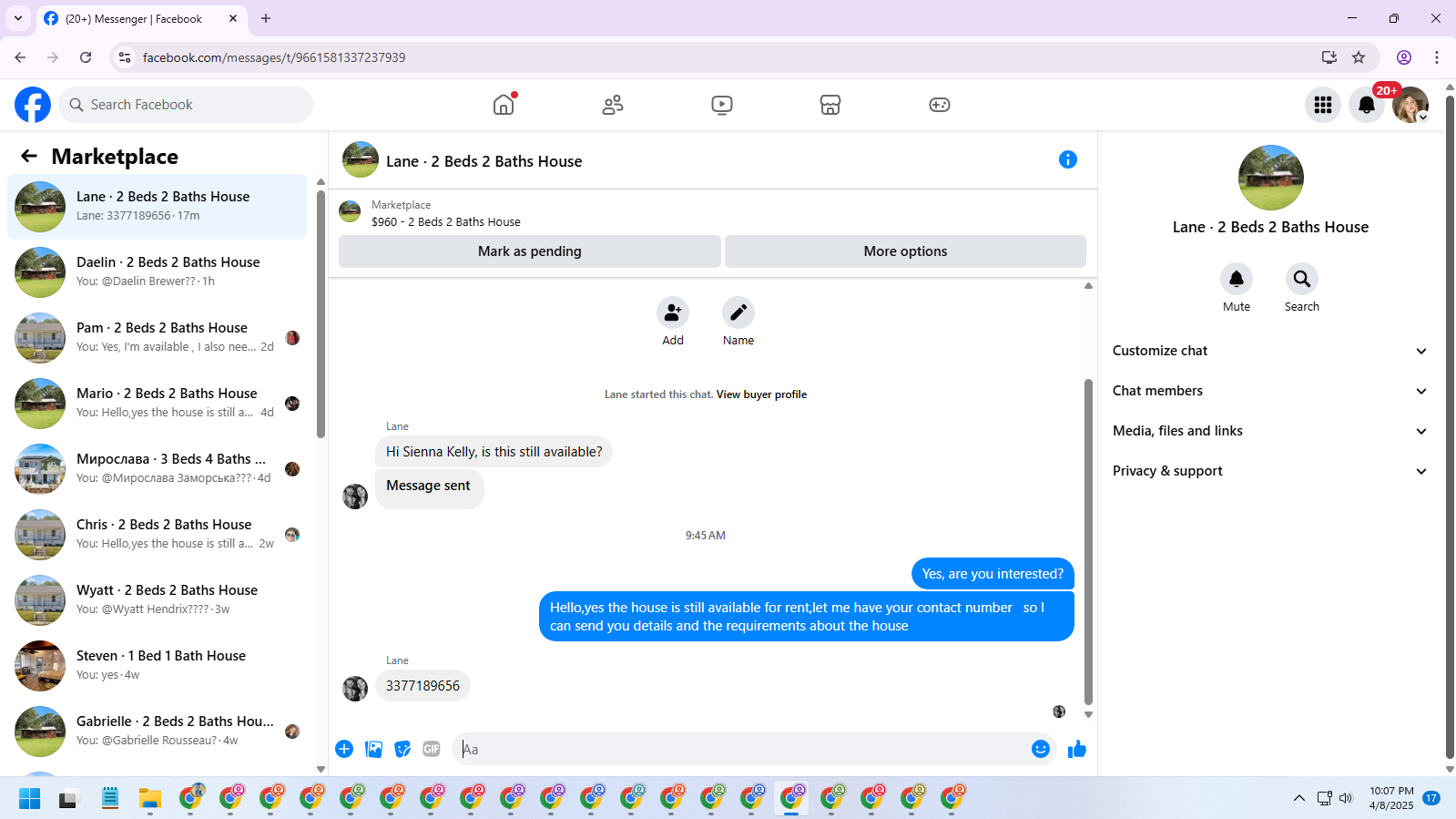The image size is (1456, 819).
Task: Click the Add people icon
Action: [x=673, y=312]
